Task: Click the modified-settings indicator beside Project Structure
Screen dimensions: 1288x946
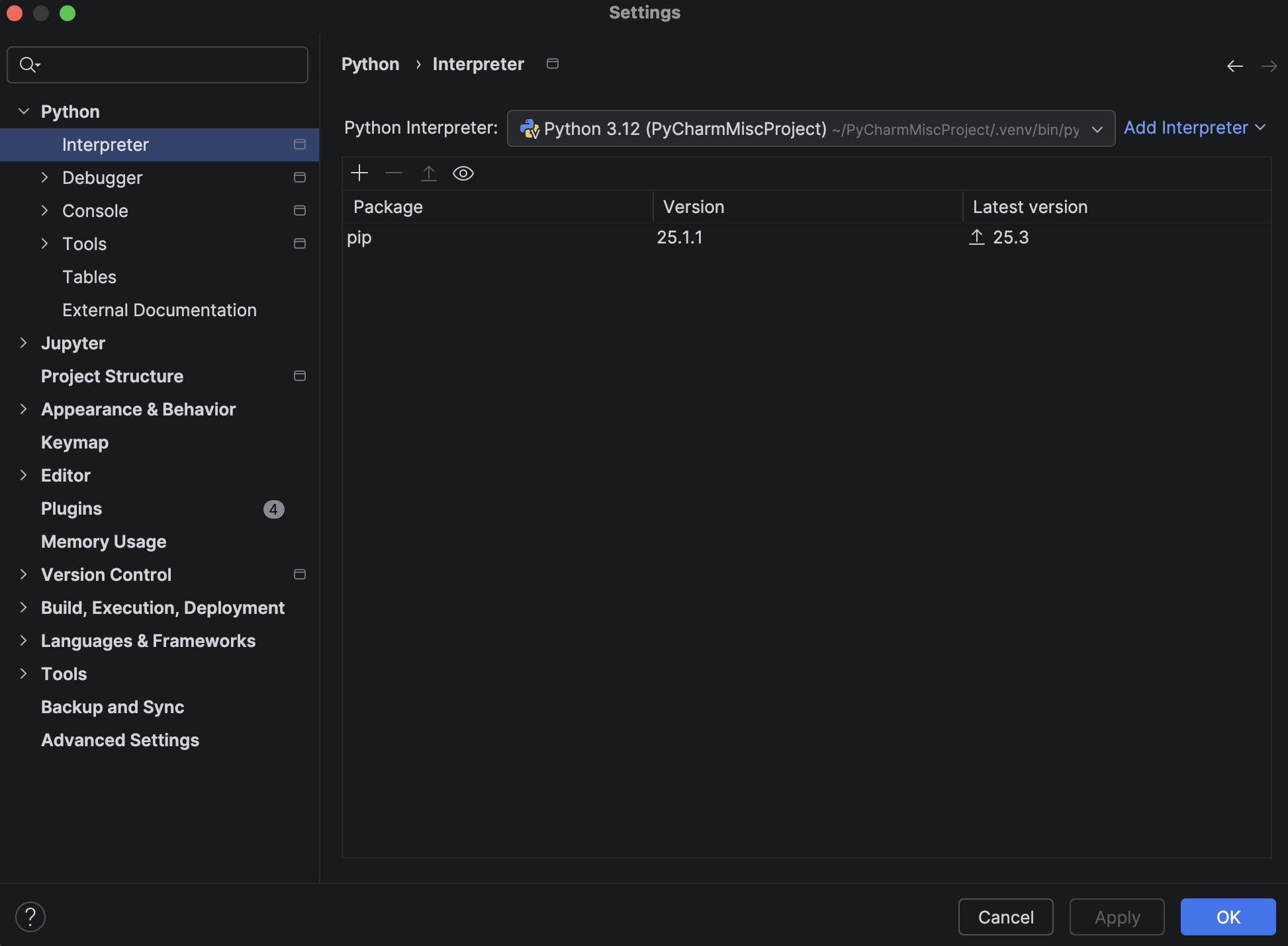Action: [x=299, y=376]
